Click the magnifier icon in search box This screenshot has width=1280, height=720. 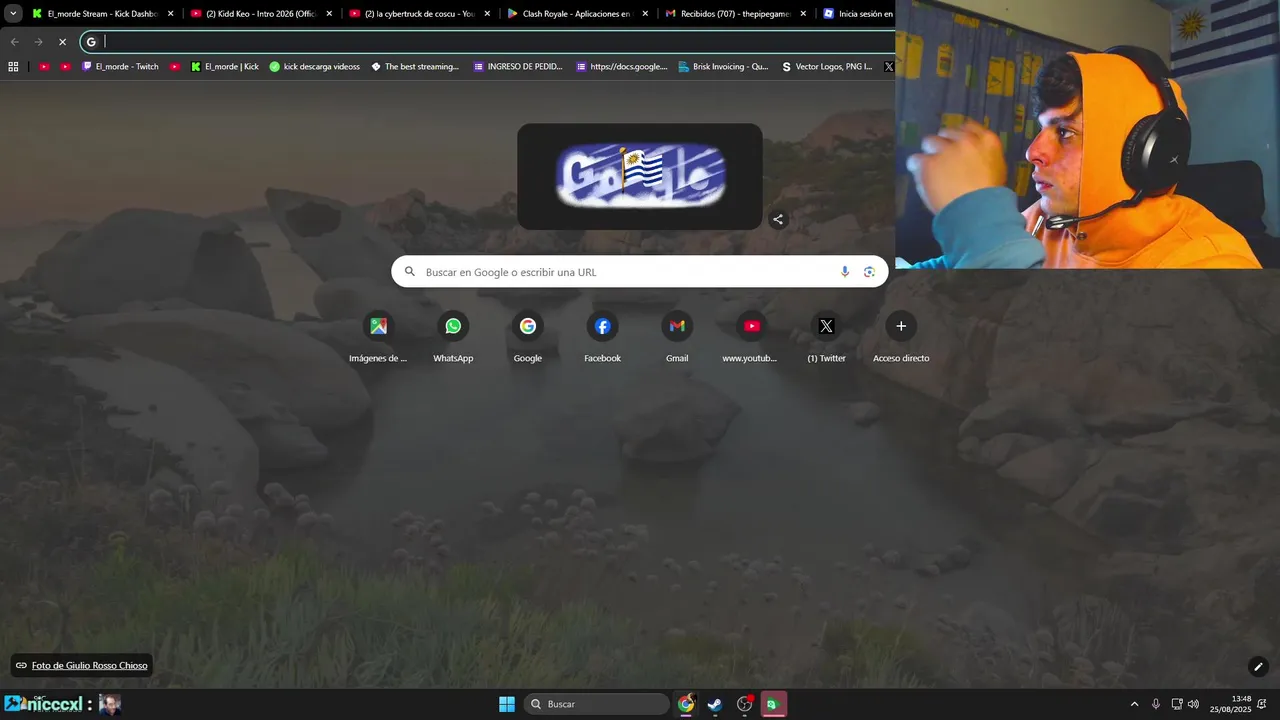409,272
